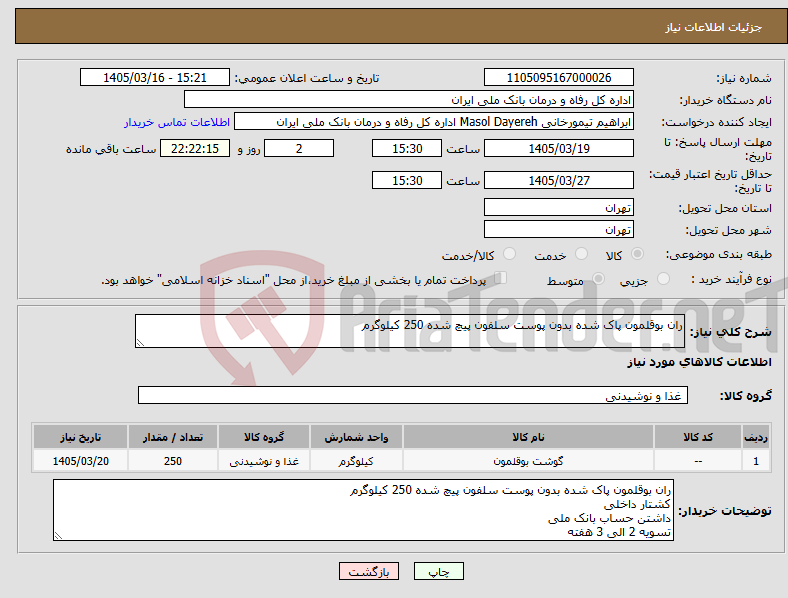
Task: Toggle the Islamic treasury payment checkbox
Action: click(501, 277)
